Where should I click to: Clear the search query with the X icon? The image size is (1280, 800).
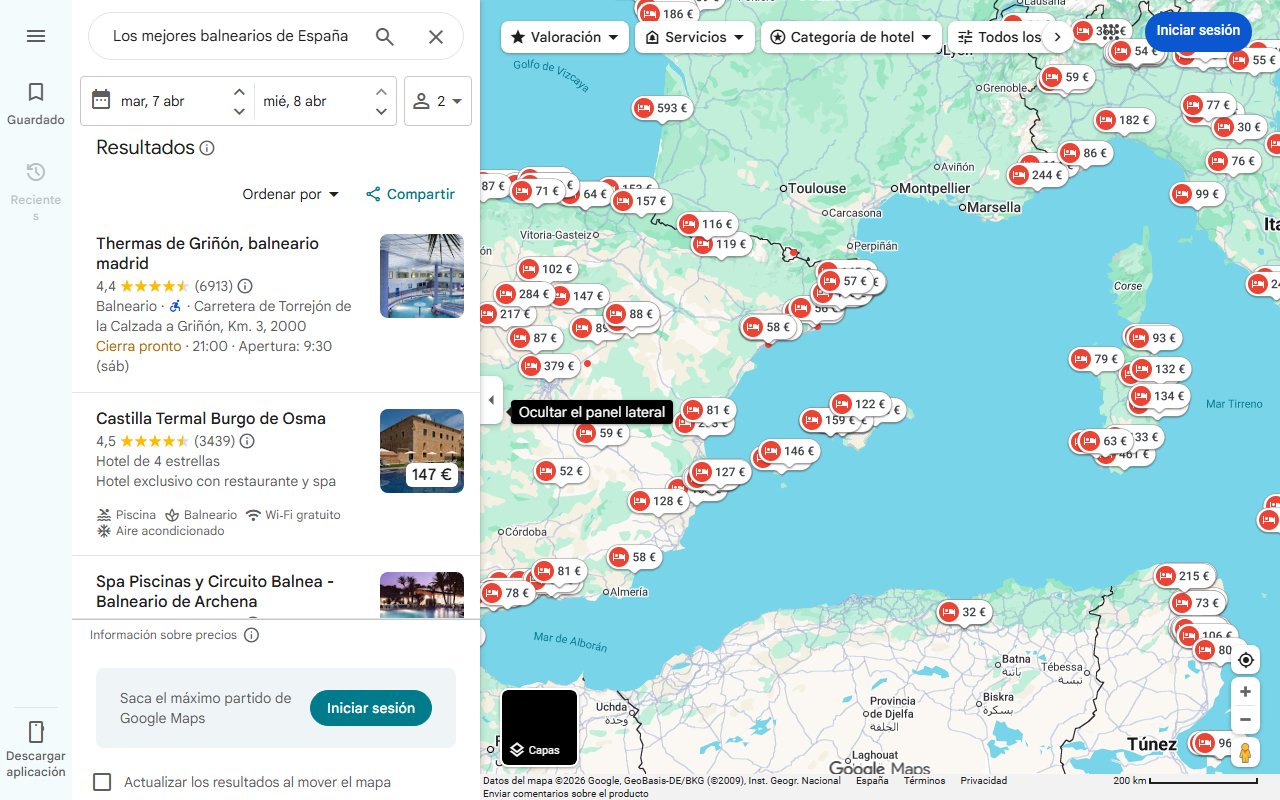[x=436, y=35]
